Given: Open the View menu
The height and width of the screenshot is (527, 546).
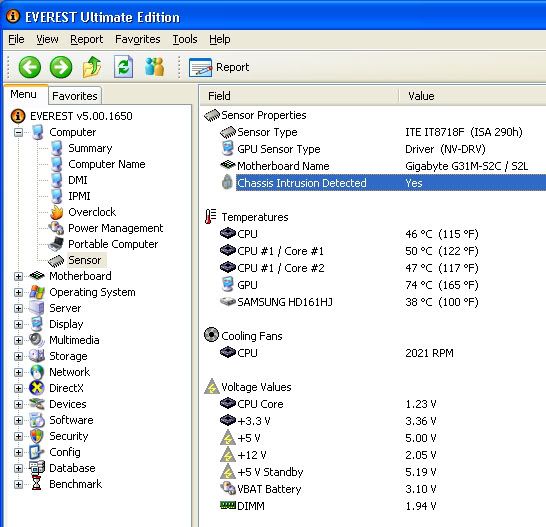Looking at the screenshot, I should (47, 39).
